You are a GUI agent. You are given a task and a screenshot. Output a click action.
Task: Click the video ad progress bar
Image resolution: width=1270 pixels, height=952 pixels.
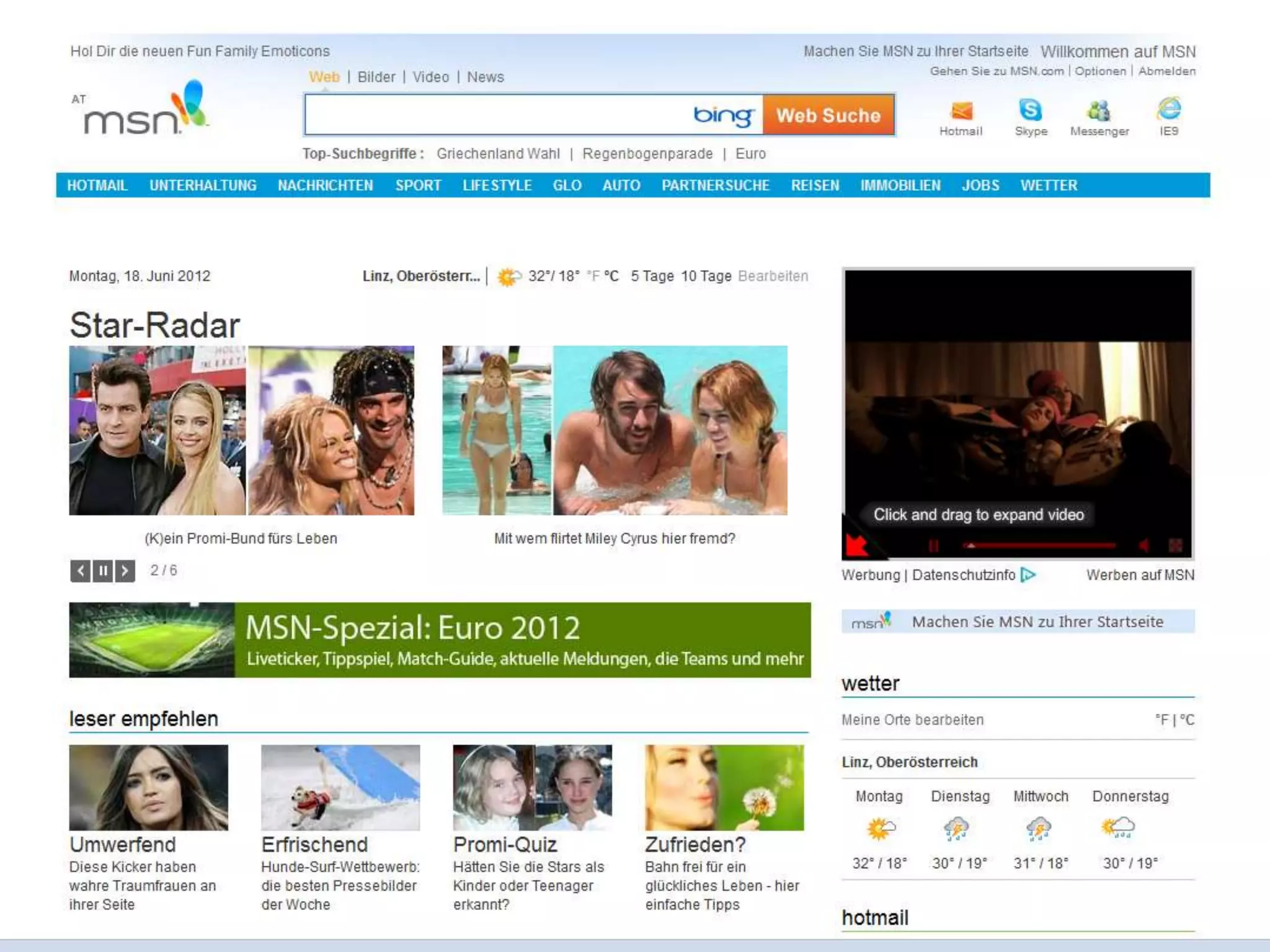(x=1041, y=545)
